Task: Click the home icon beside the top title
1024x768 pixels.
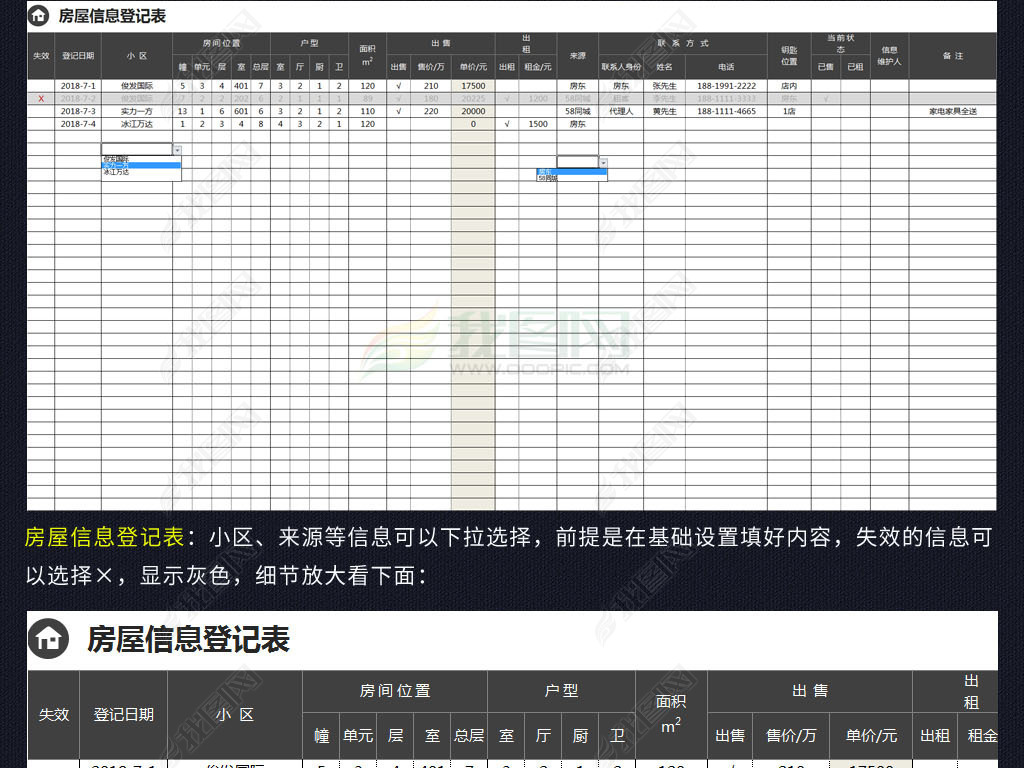Action: [39, 16]
